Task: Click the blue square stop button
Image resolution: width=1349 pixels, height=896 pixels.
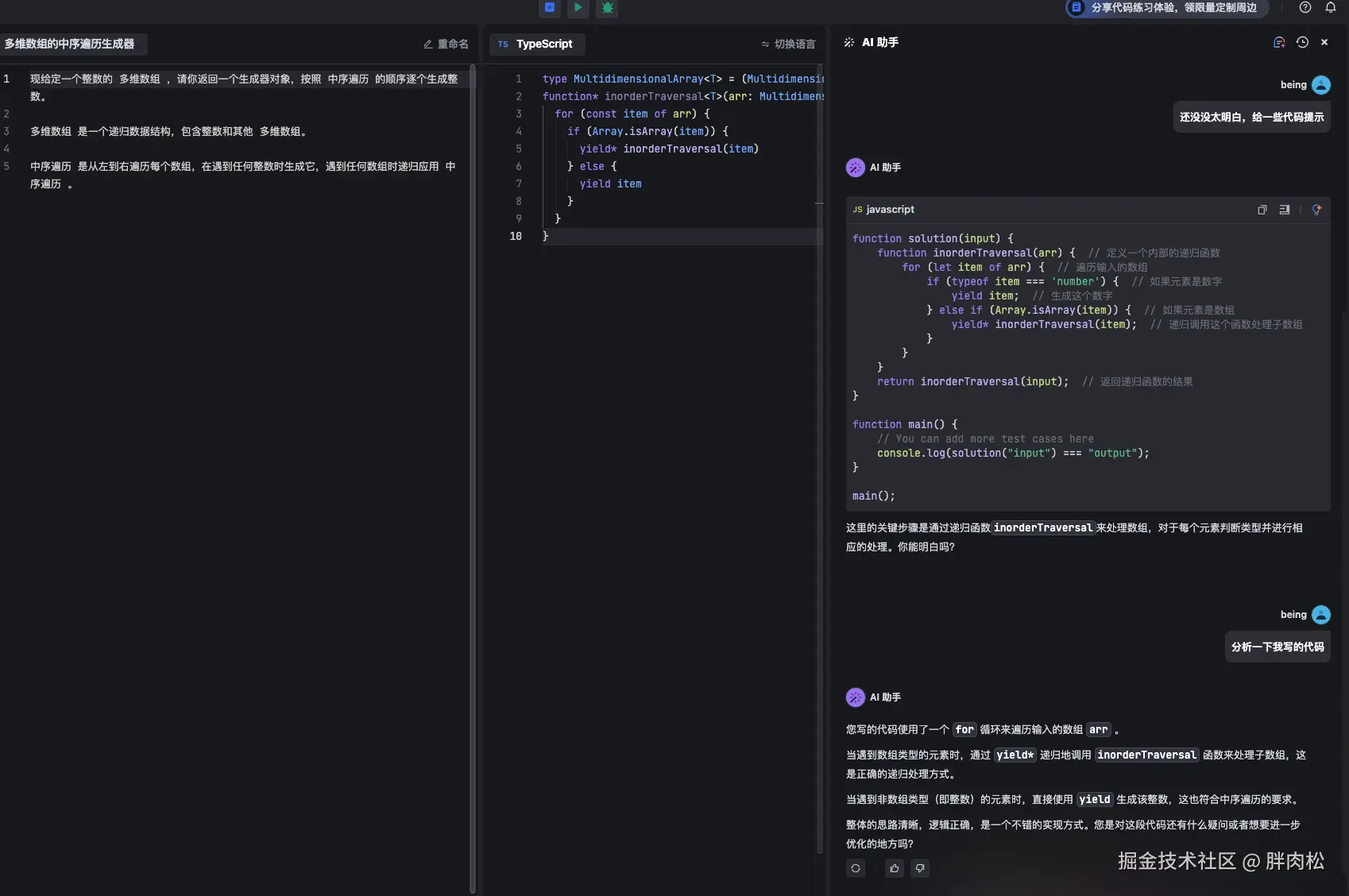Action: tap(550, 8)
